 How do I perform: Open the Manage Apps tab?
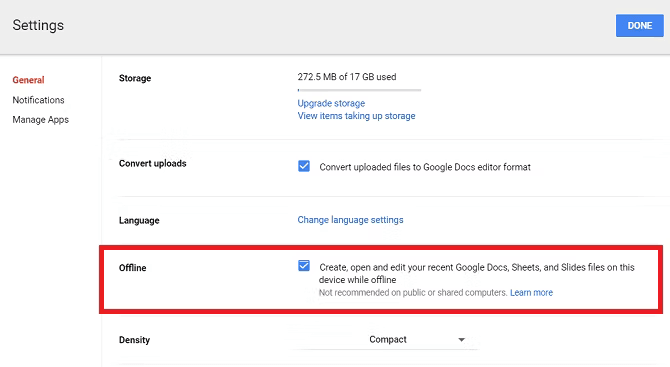click(x=41, y=120)
